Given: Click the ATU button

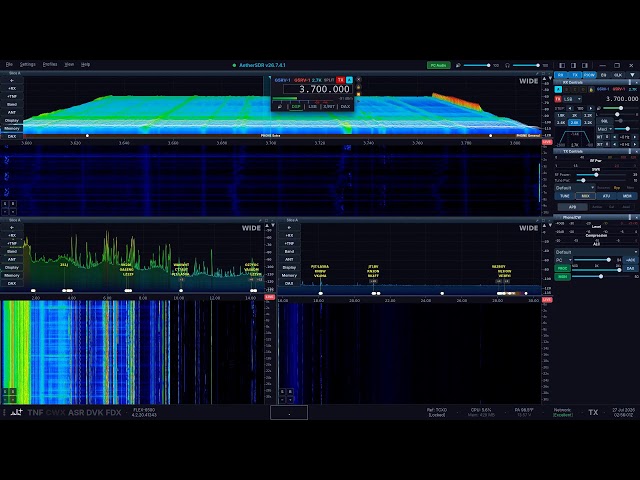Looking at the screenshot, I should click(x=607, y=196).
